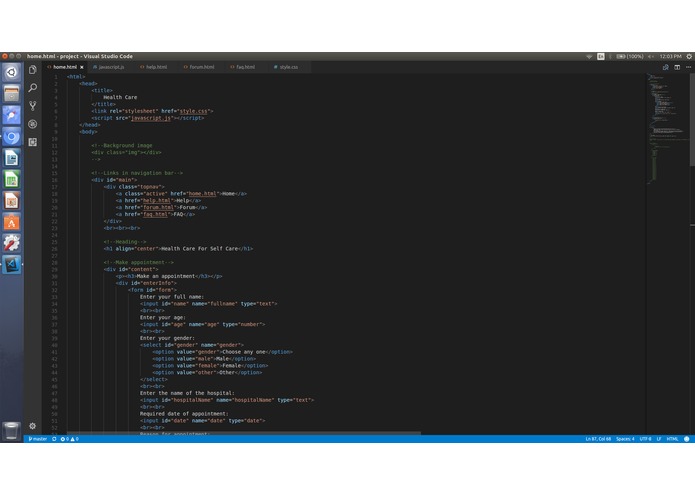Open the errors and warnings count in status bar
This screenshot has width=695, height=494.
pos(70,439)
